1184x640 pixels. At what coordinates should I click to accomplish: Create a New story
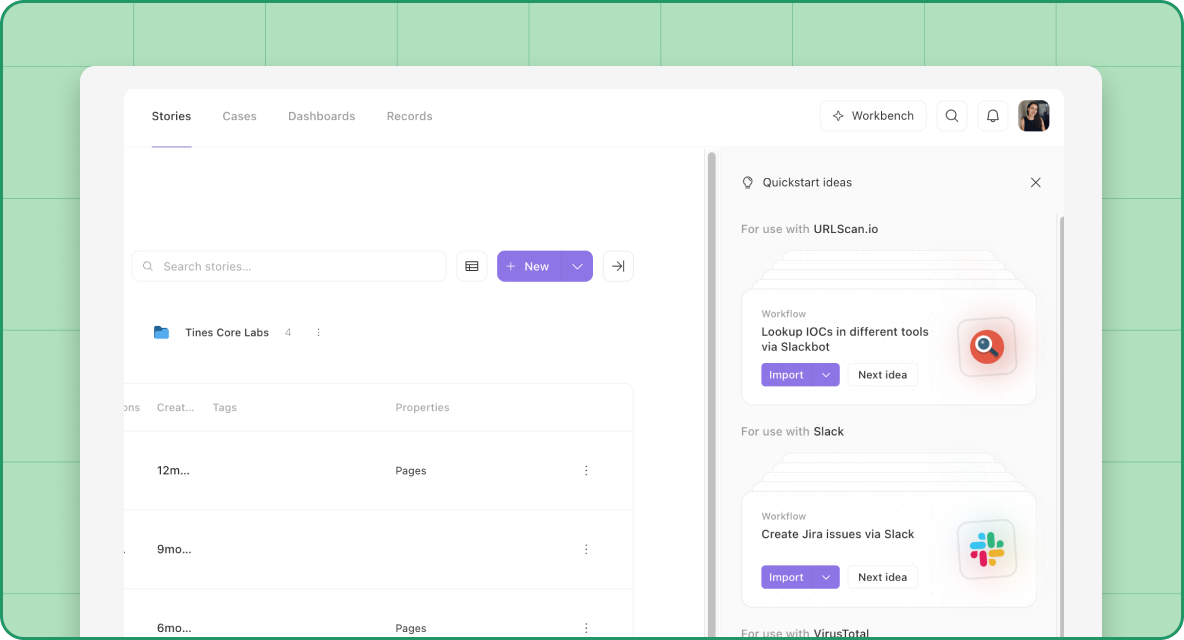(x=529, y=266)
